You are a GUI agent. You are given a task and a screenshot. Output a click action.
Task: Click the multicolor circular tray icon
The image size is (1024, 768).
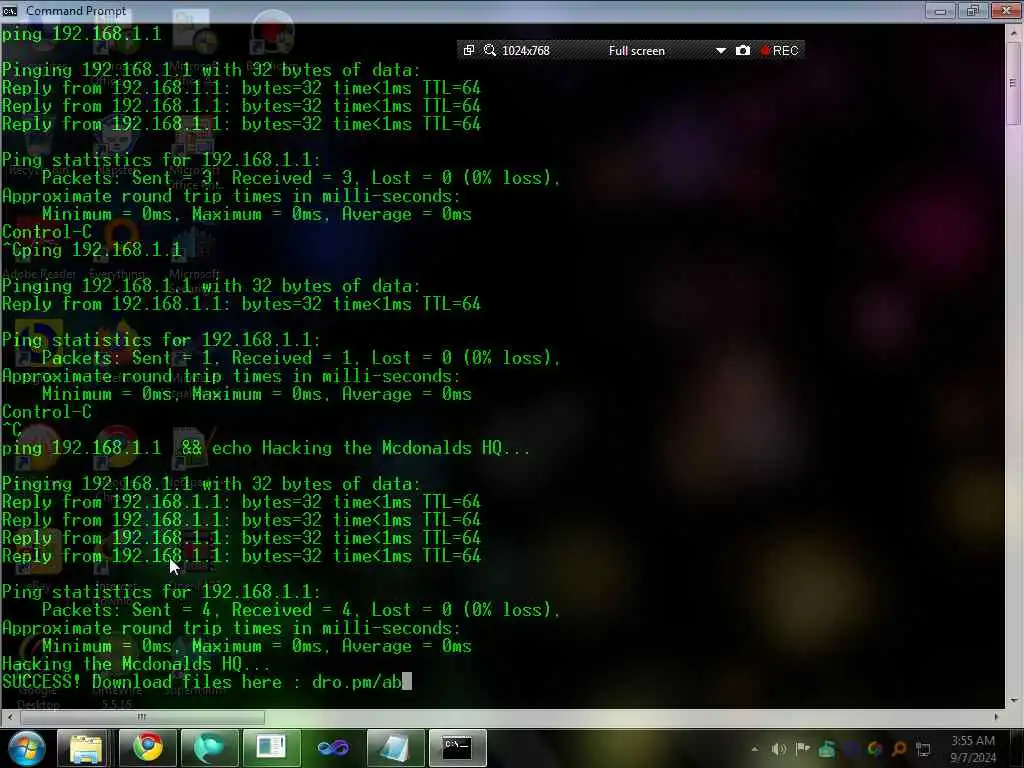pos(875,749)
